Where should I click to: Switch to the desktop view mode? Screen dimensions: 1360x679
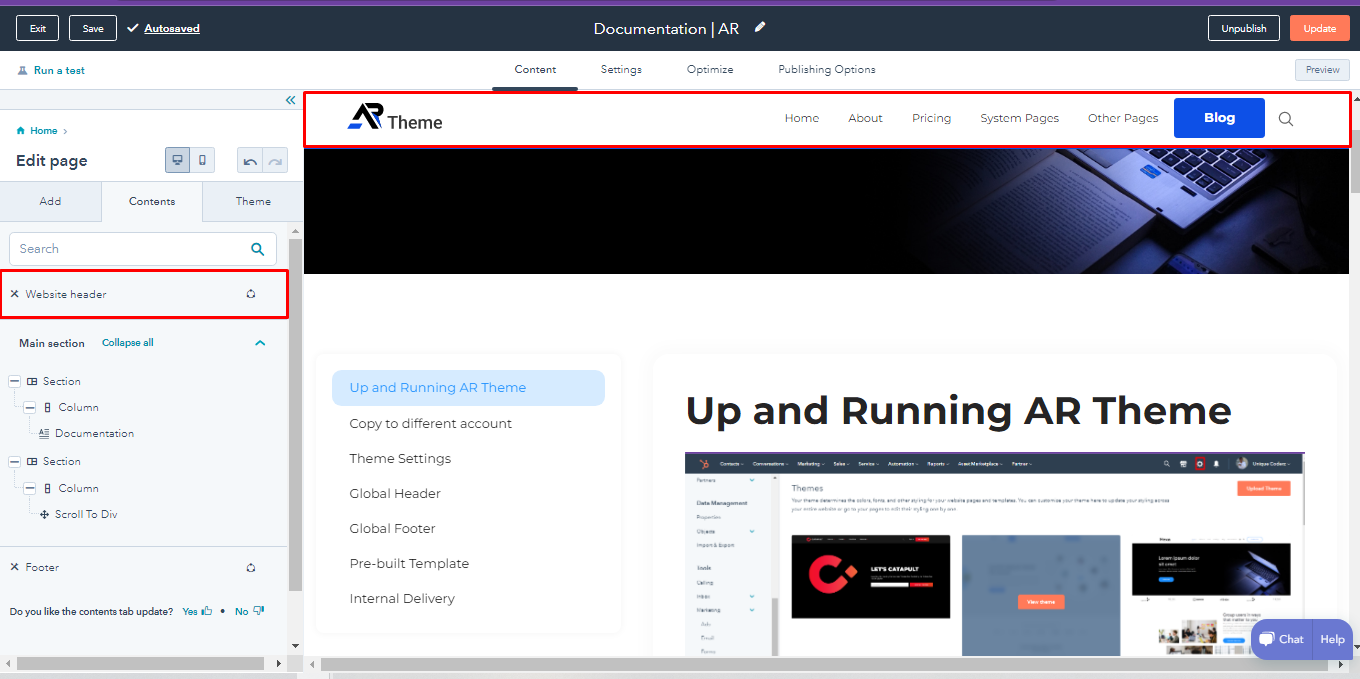[178, 161]
